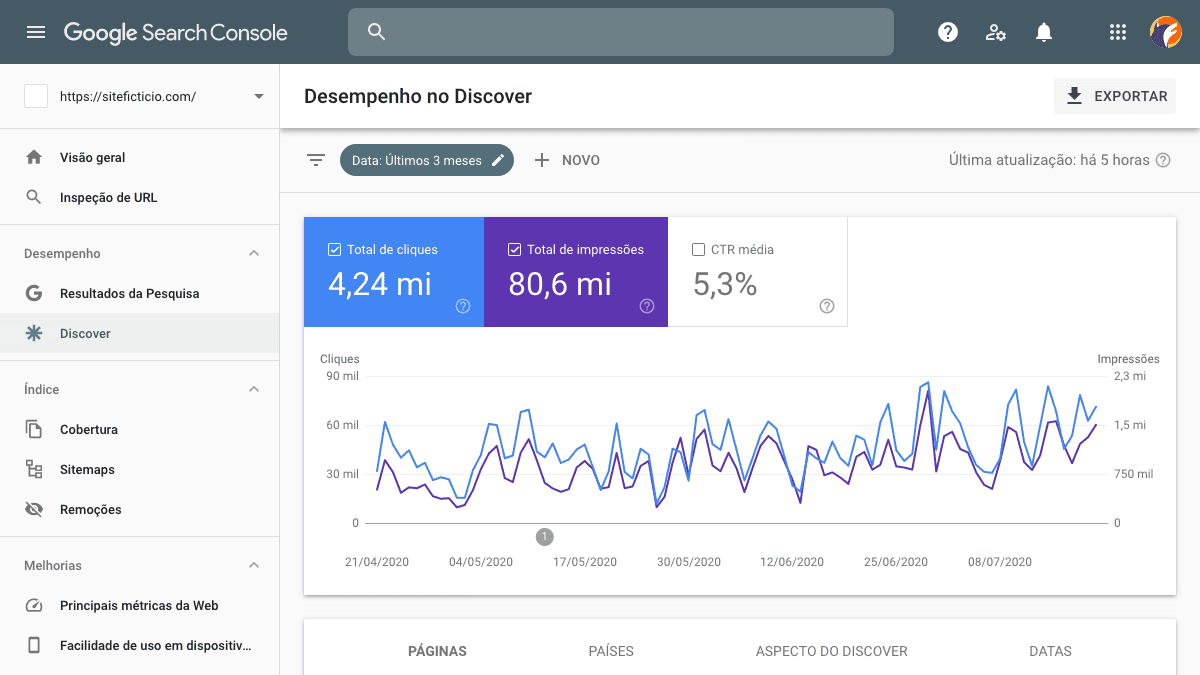Open the ASPECTO DO DISCOVER tab

(x=832, y=651)
